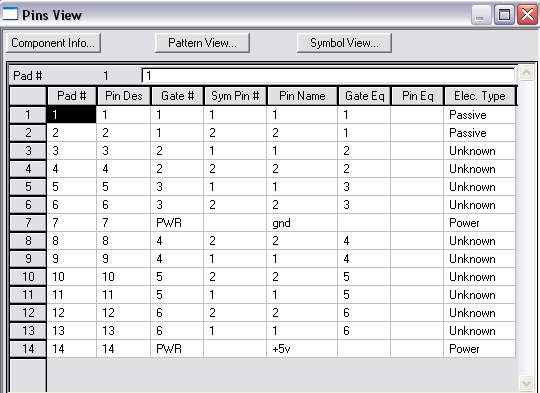Select row header 12
The height and width of the screenshot is (393, 540).
(x=28, y=312)
